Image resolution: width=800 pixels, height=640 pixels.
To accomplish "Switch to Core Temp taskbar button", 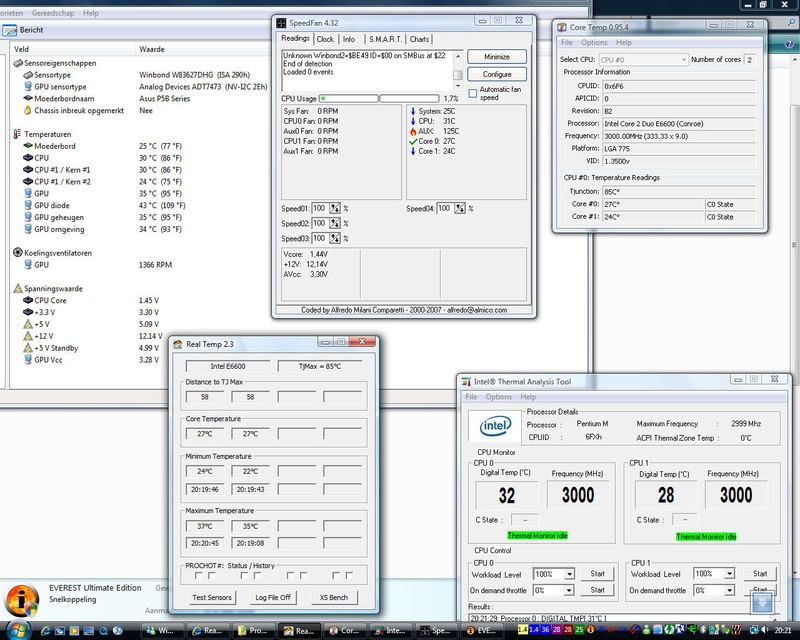I will (344, 631).
